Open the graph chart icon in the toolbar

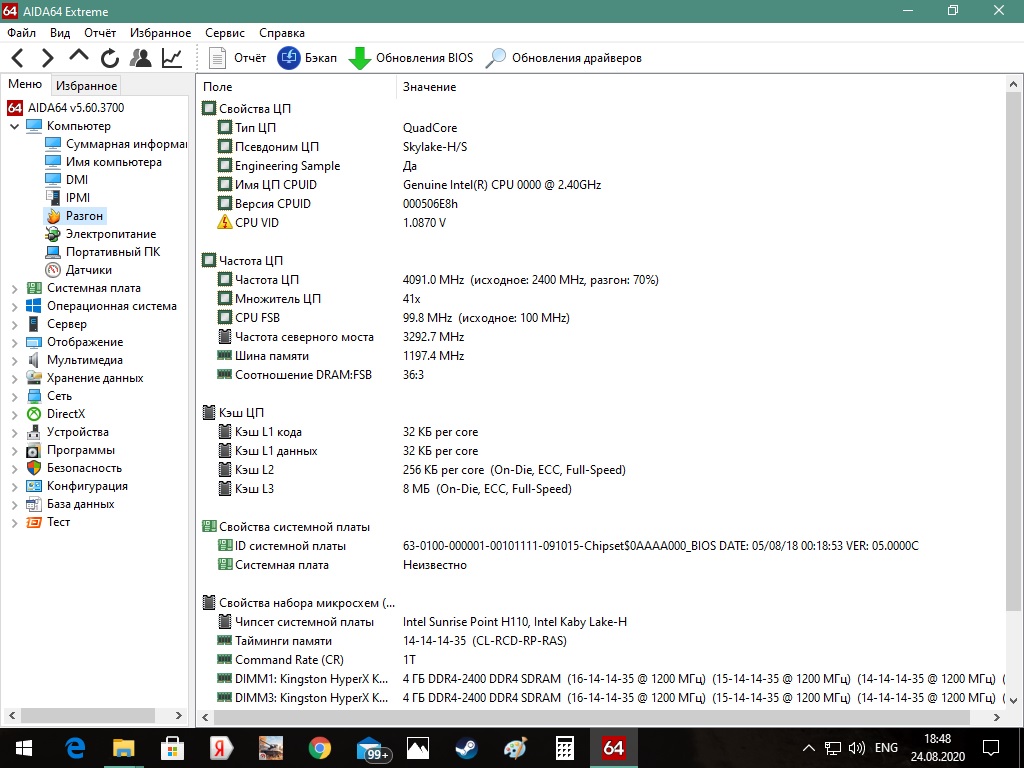tap(172, 58)
